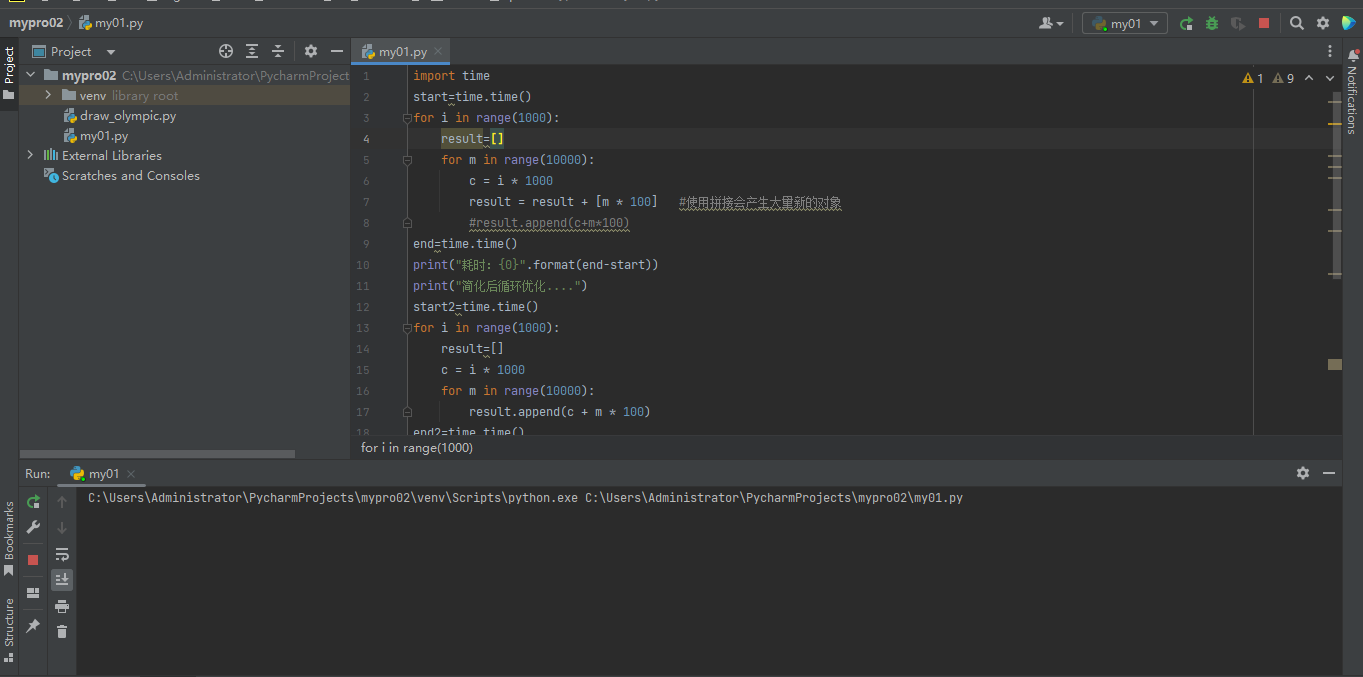The height and width of the screenshot is (677, 1363).
Task: Click my01.py breadcrumb in navigation bar
Action: (x=111, y=22)
